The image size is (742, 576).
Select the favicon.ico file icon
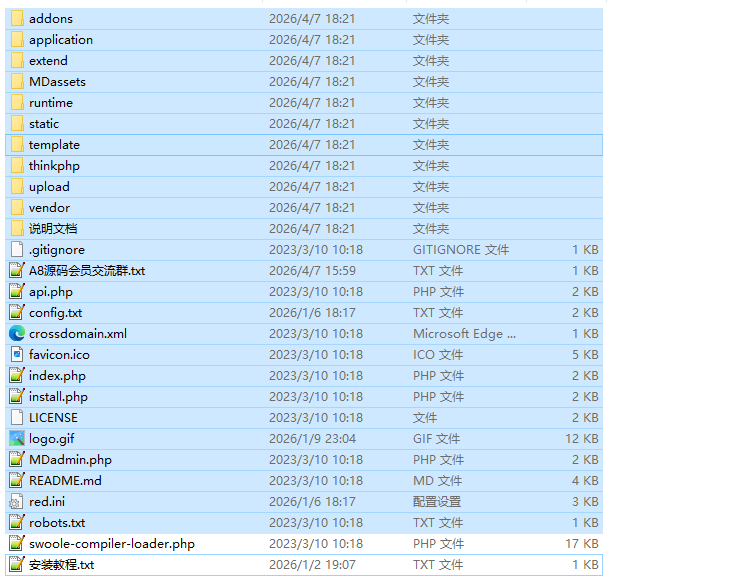click(17, 354)
